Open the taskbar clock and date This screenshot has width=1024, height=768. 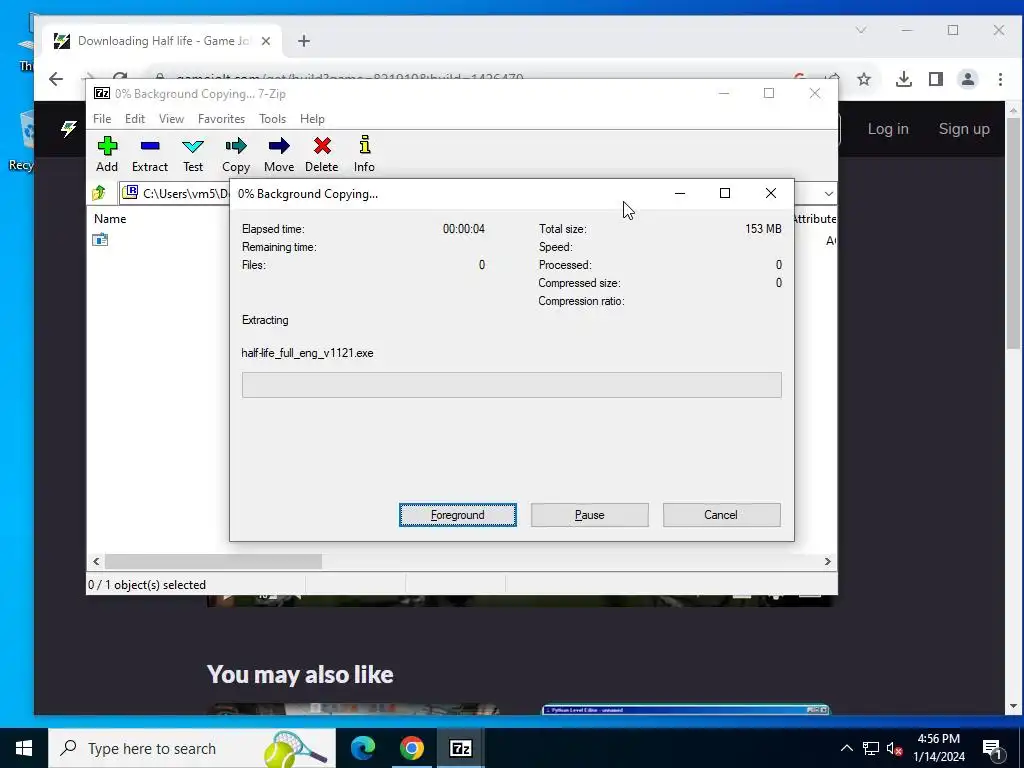coord(938,748)
